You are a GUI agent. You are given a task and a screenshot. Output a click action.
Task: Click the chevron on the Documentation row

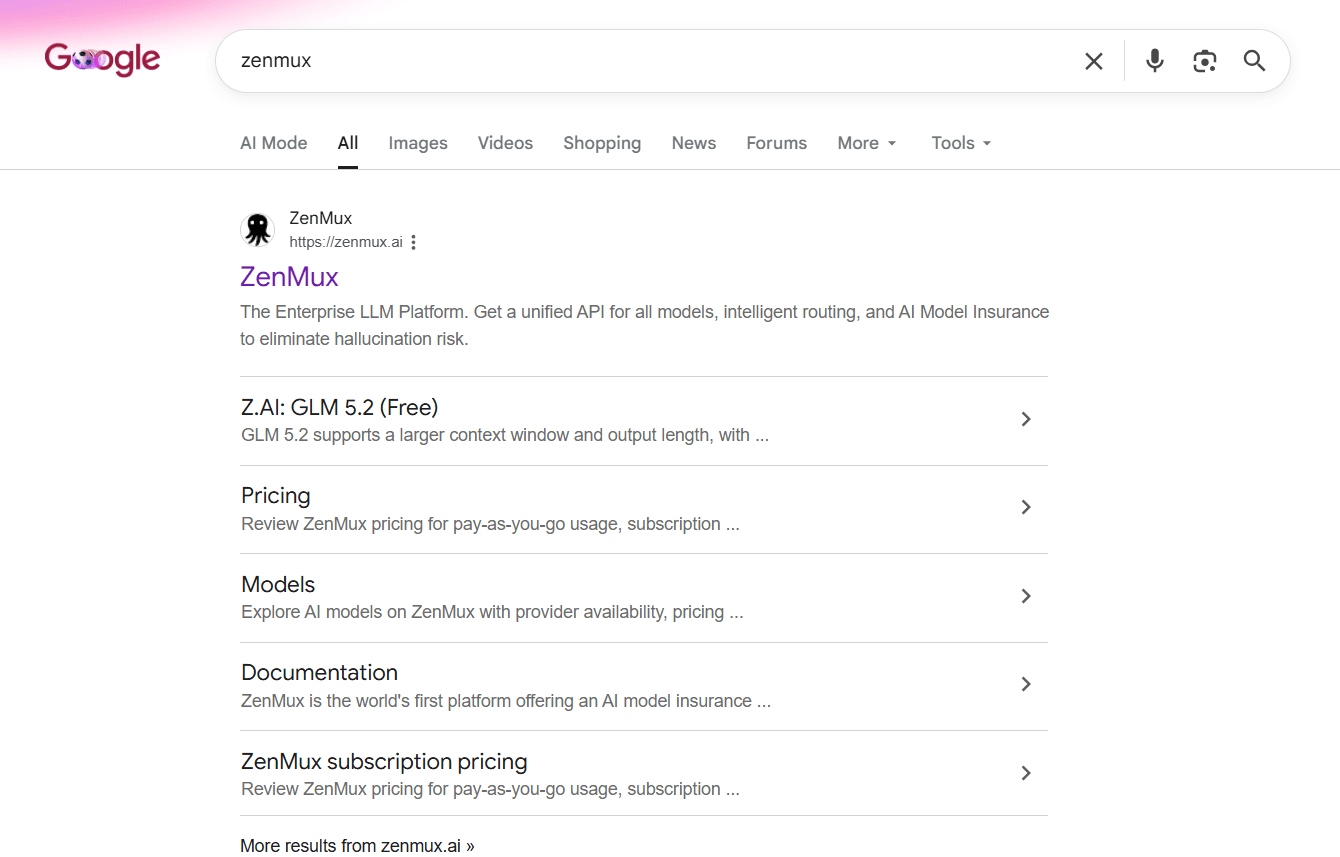point(1025,684)
